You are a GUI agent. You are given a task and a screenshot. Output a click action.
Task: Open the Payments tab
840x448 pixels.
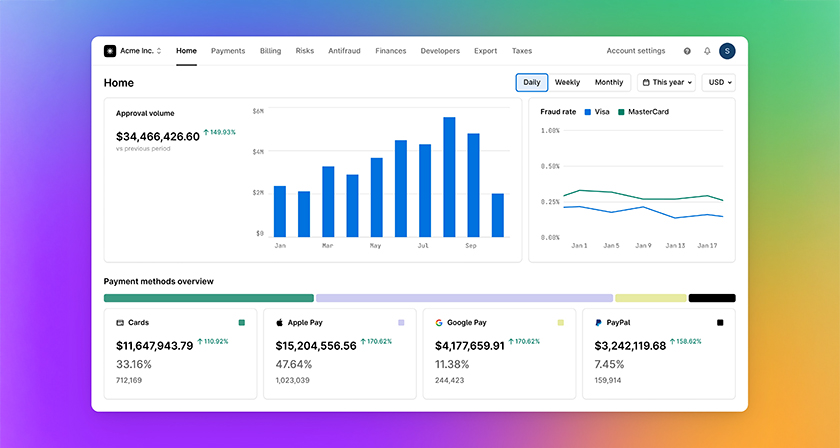coord(228,51)
